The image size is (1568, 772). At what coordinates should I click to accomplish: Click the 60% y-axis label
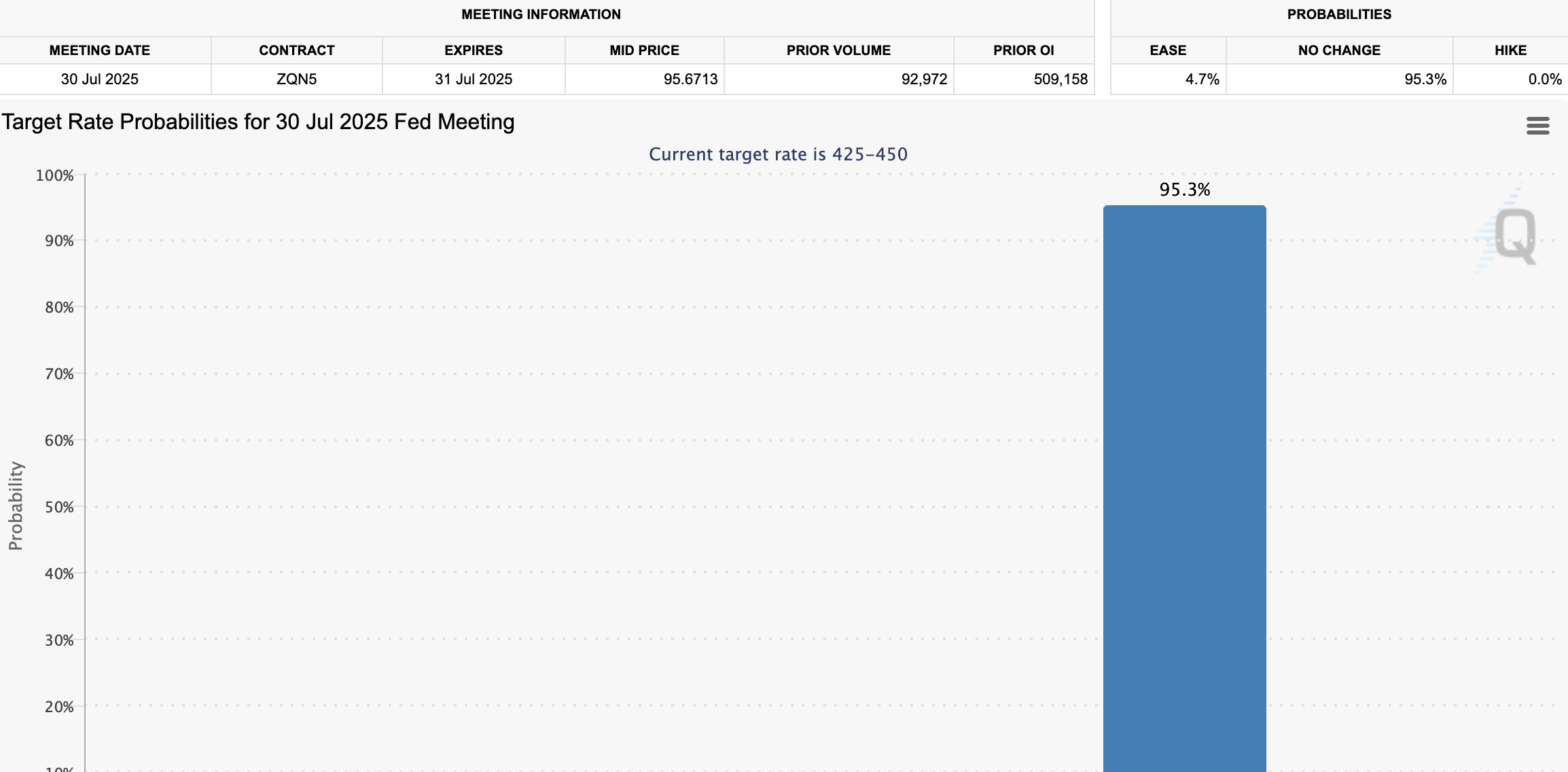click(59, 440)
